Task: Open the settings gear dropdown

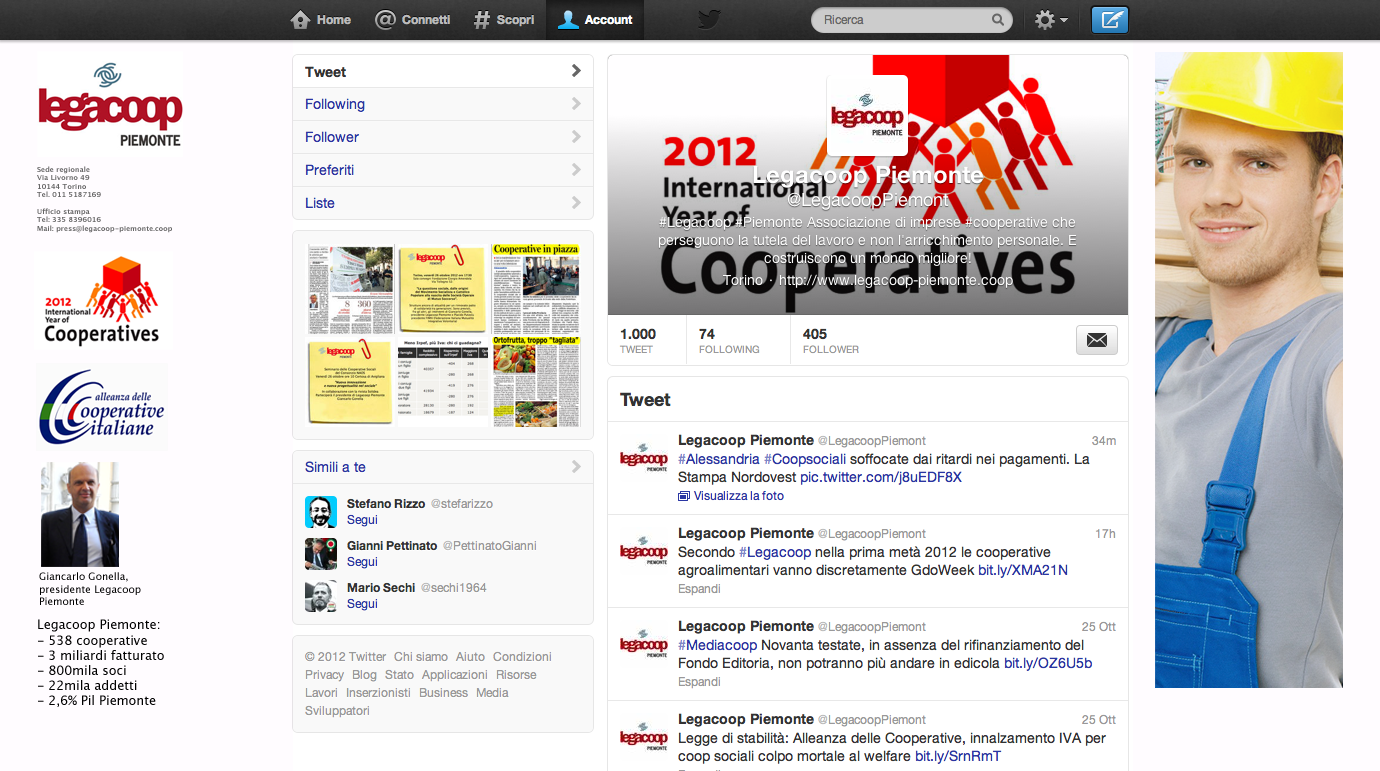Action: click(x=1050, y=20)
